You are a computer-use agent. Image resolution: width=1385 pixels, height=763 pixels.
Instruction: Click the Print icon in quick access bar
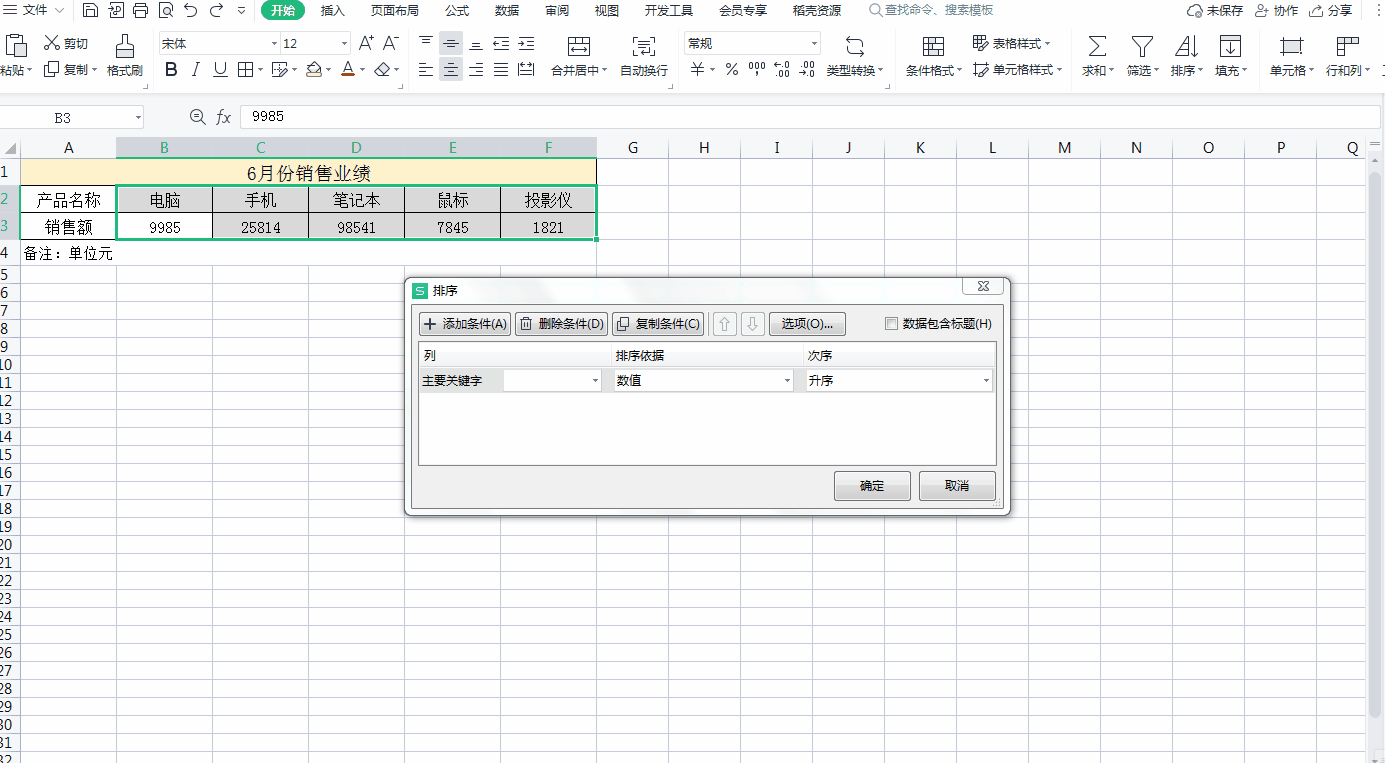(141, 11)
